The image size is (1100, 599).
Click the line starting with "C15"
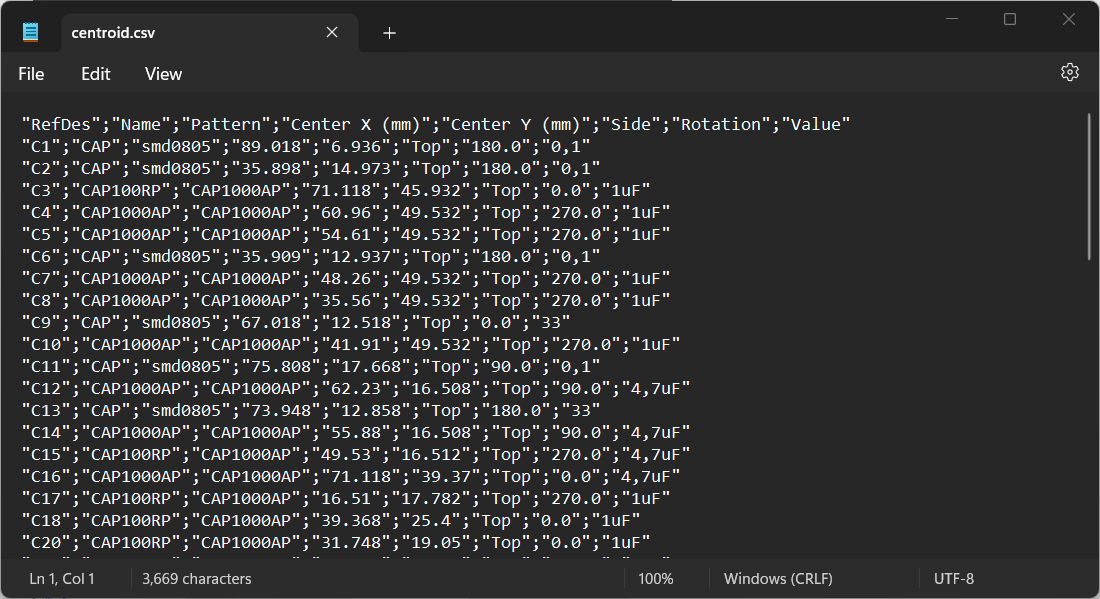pos(356,455)
